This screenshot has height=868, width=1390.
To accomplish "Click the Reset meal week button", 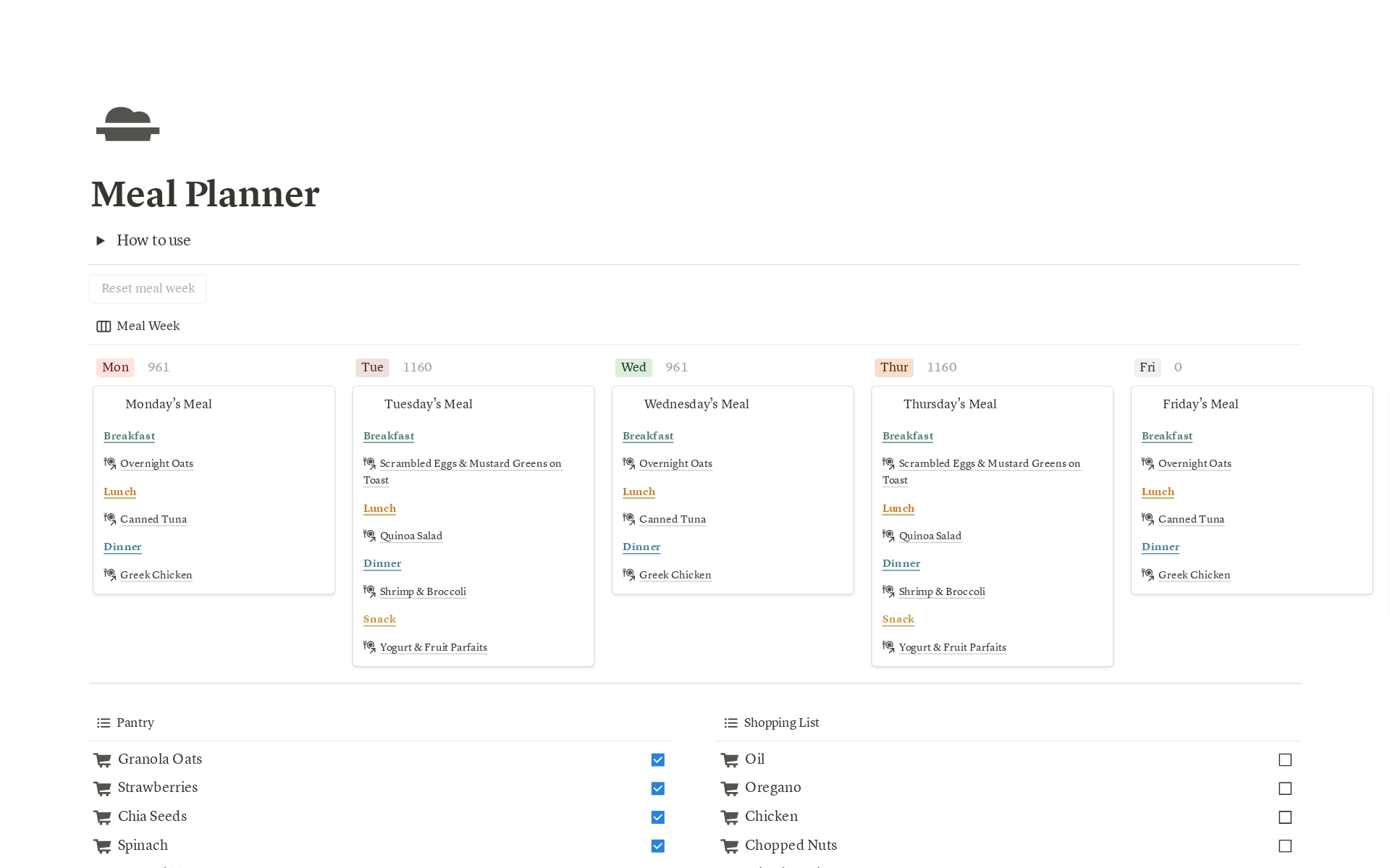I will point(148,288).
